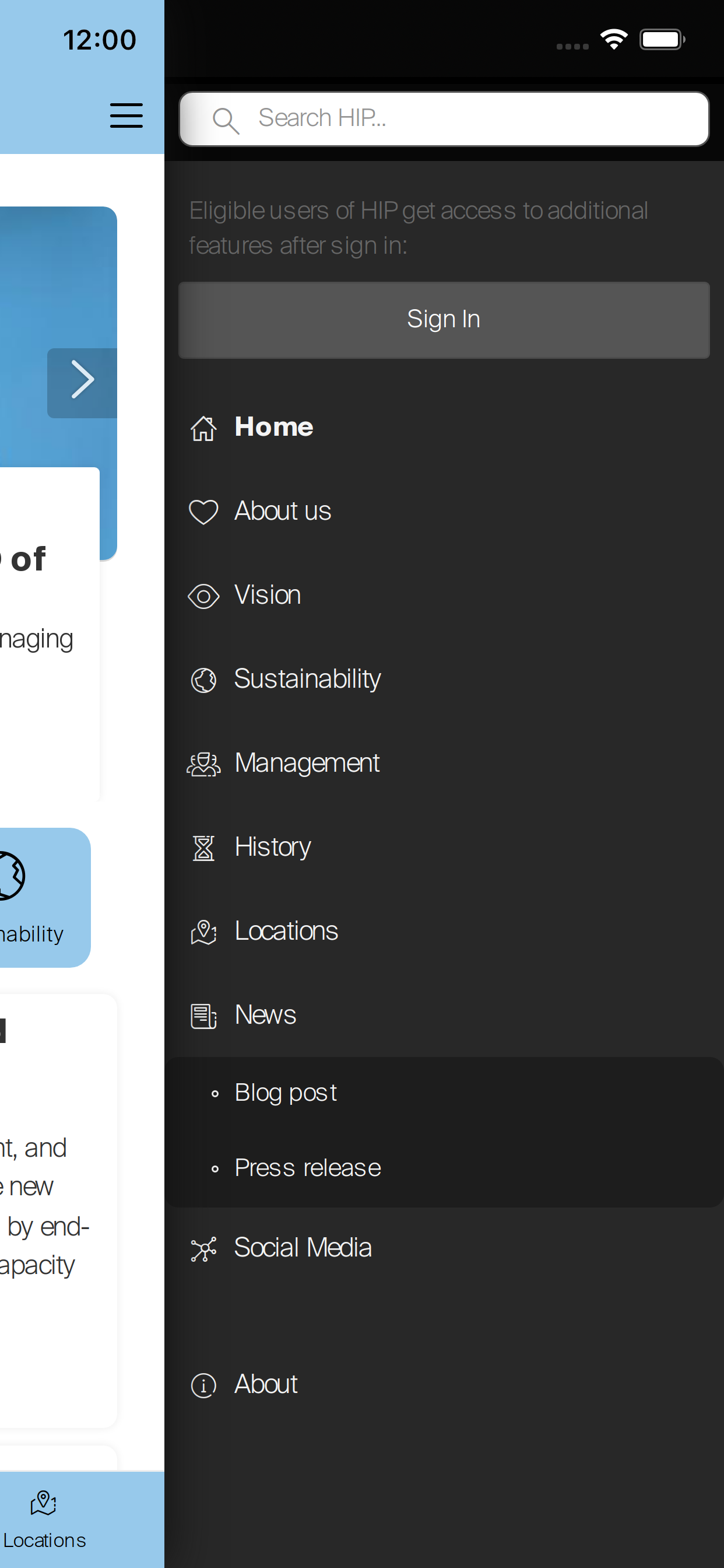Viewport: 724px width, 1568px height.
Task: Click the house icon next to Home
Action: pyautogui.click(x=203, y=428)
